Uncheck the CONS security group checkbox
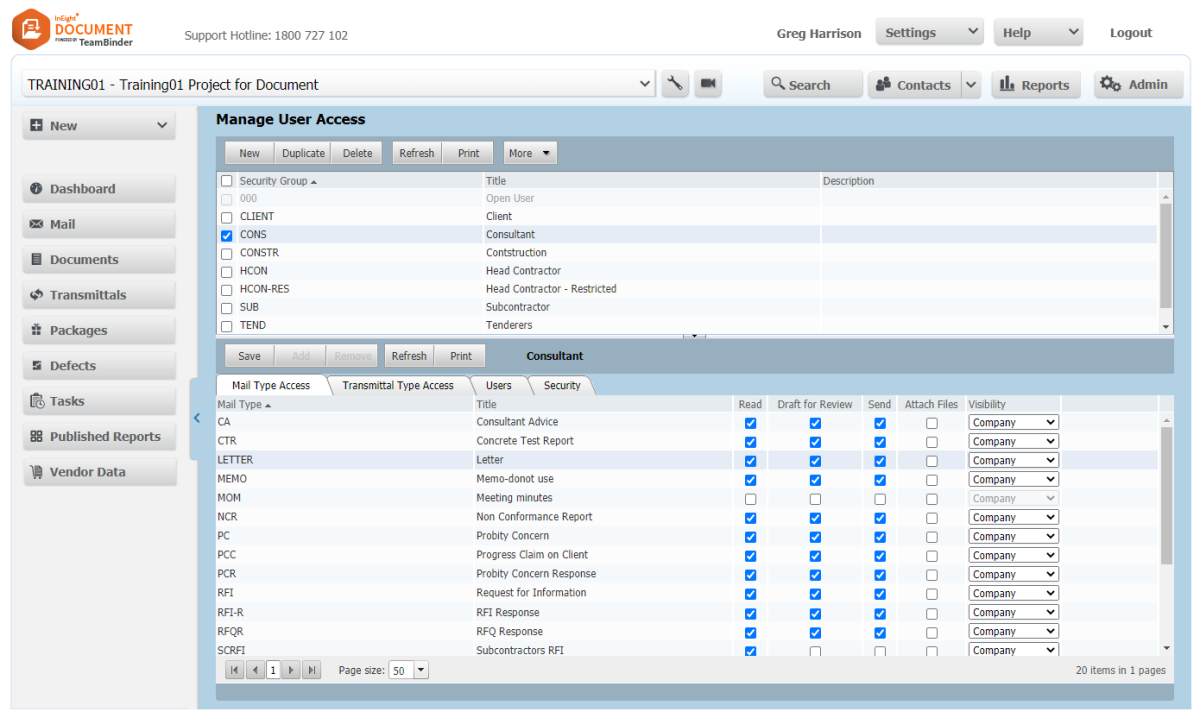Image resolution: width=1200 pixels, height=718 pixels. pyautogui.click(x=227, y=235)
